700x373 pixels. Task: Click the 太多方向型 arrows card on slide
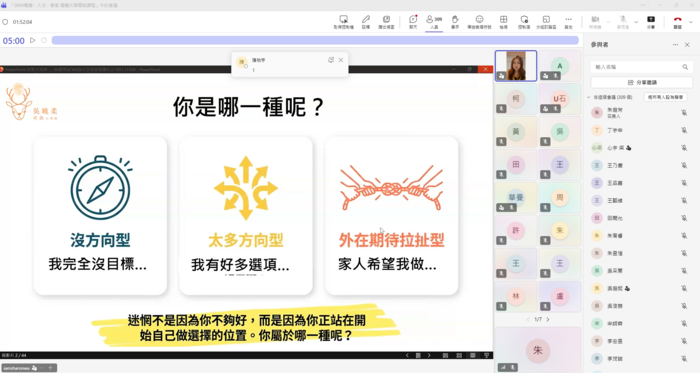click(246, 216)
